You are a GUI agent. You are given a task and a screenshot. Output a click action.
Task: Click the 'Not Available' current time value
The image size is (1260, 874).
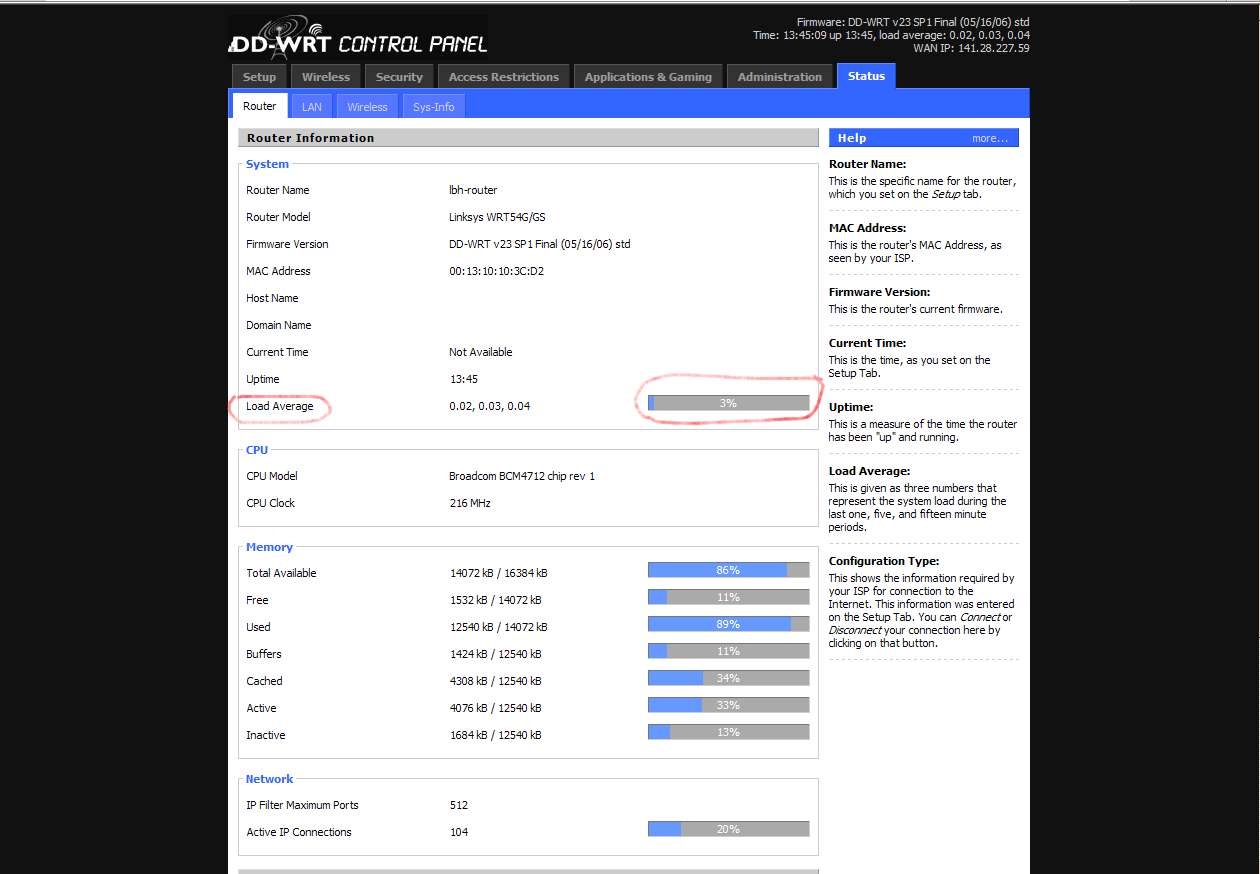click(x=481, y=352)
